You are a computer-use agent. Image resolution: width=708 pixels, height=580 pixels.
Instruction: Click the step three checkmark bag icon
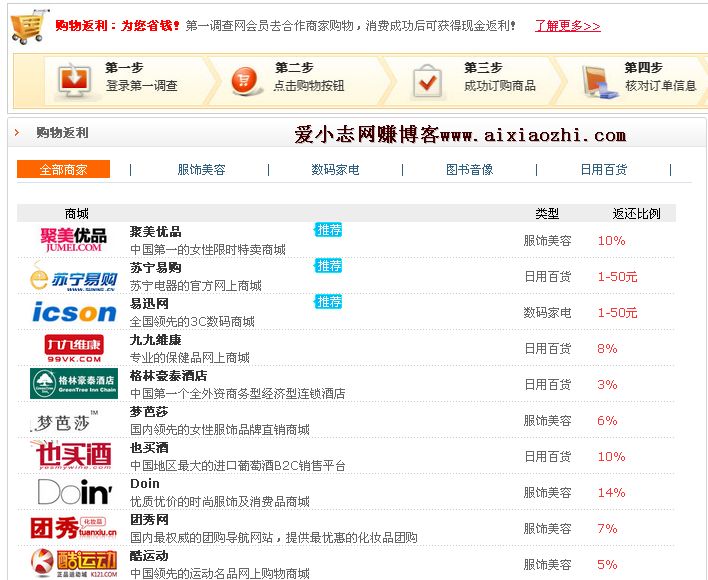pyautogui.click(x=427, y=82)
